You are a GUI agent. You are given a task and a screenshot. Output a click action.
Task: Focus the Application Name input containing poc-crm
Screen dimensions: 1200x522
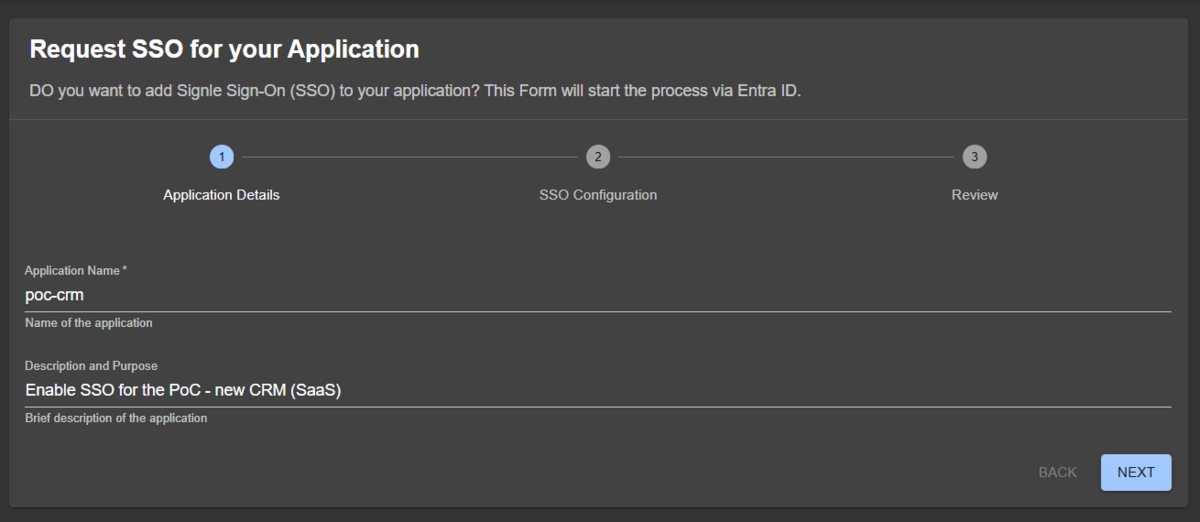point(597,295)
